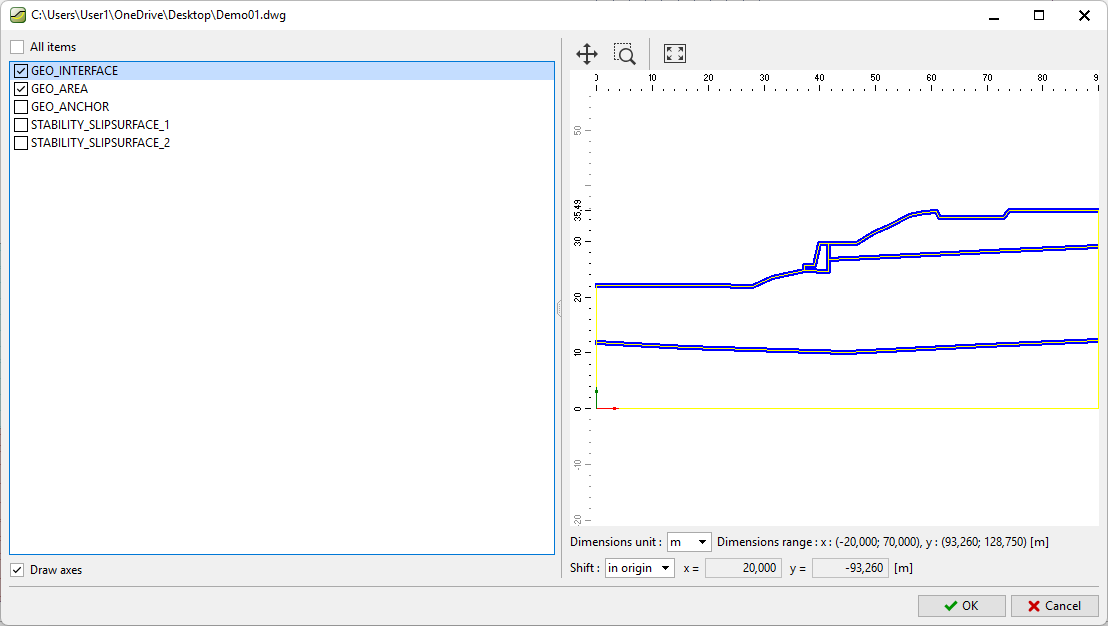This screenshot has width=1108, height=626.
Task: Maximize the import dialog window
Action: pos(1039,16)
